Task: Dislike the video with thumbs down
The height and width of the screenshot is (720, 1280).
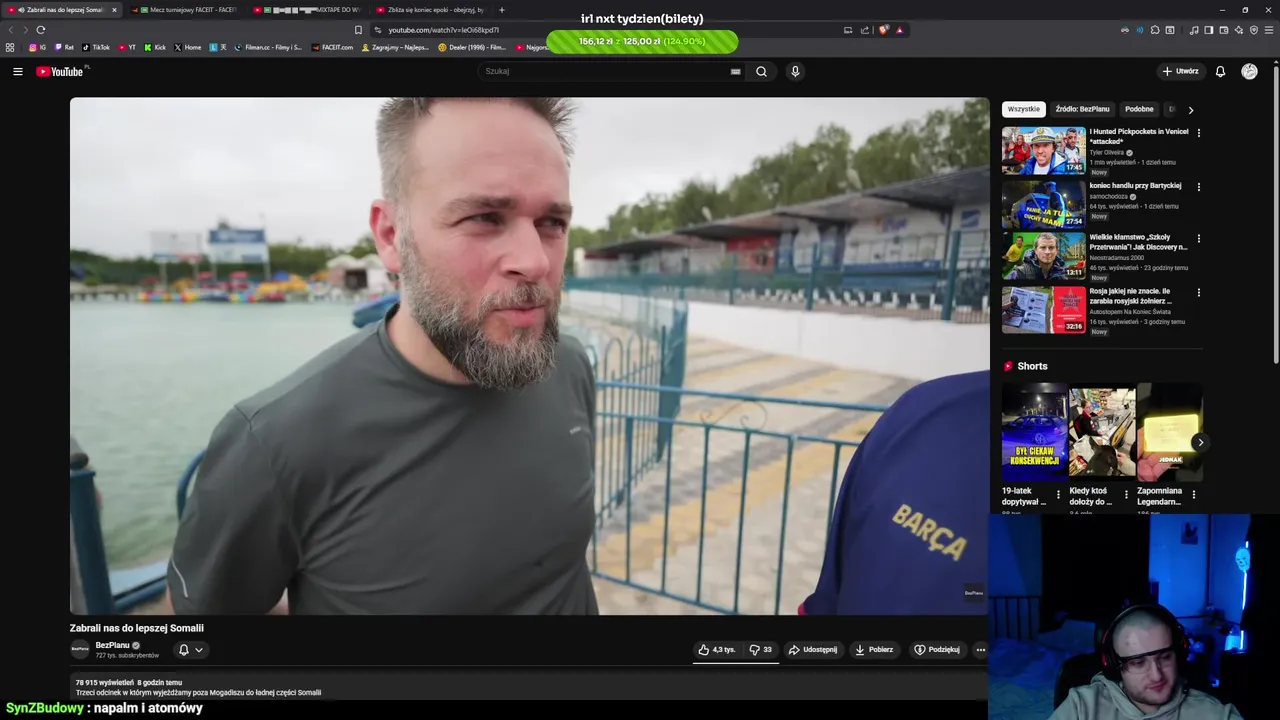Action: (x=760, y=650)
